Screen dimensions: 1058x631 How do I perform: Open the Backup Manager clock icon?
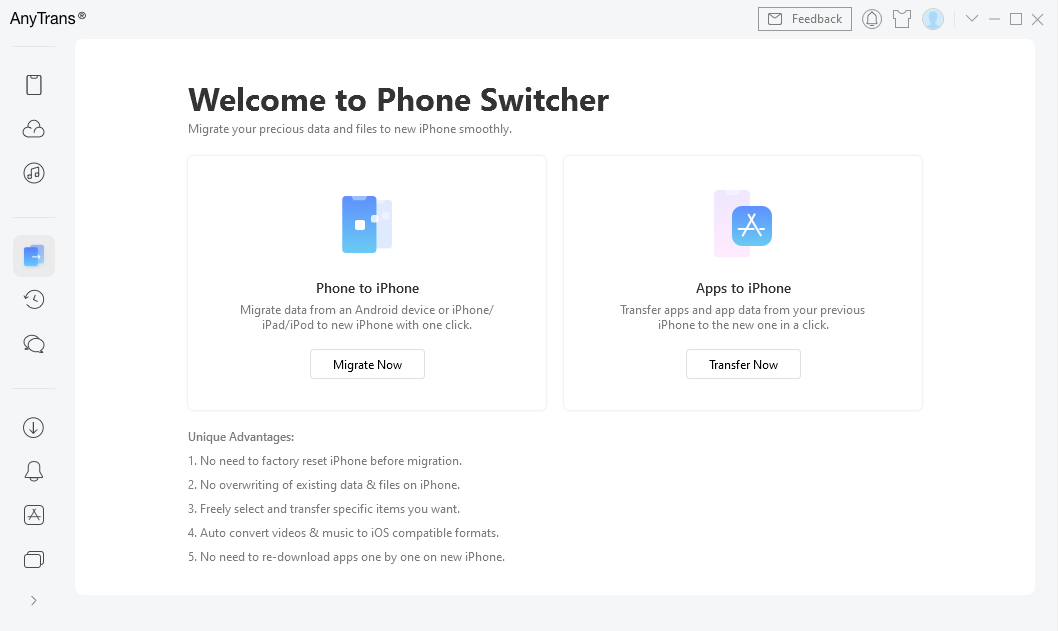pos(34,299)
